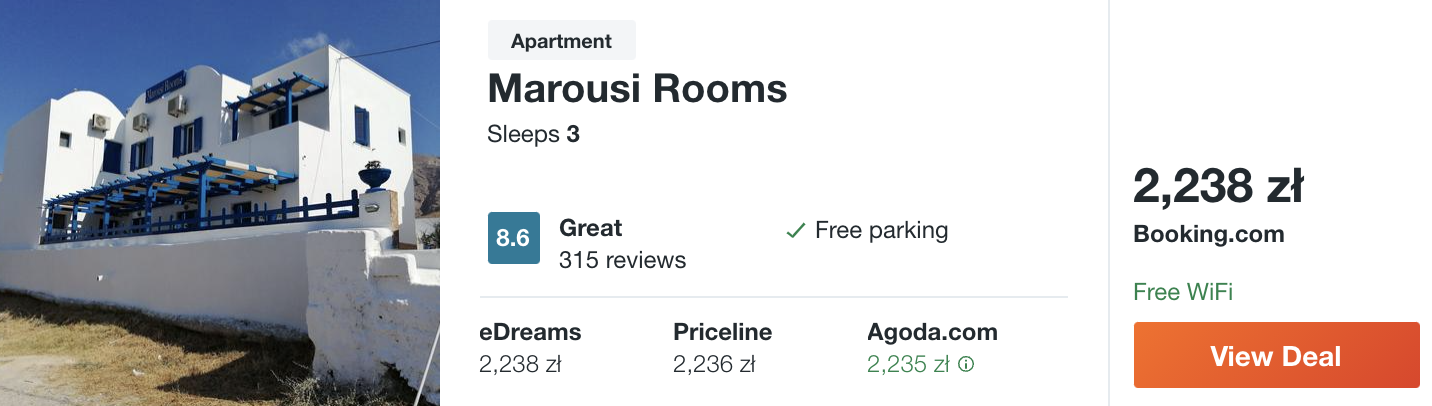
Task: Click the orange View Deal button
Action: 1277,355
